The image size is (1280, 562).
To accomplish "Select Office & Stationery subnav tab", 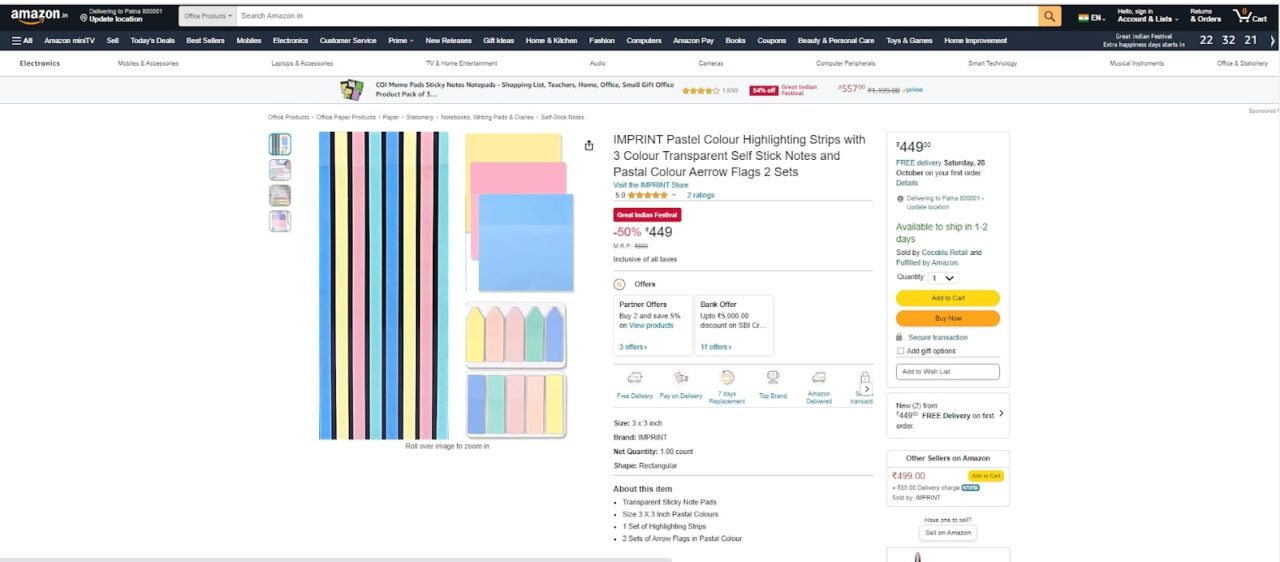I will click(1242, 63).
